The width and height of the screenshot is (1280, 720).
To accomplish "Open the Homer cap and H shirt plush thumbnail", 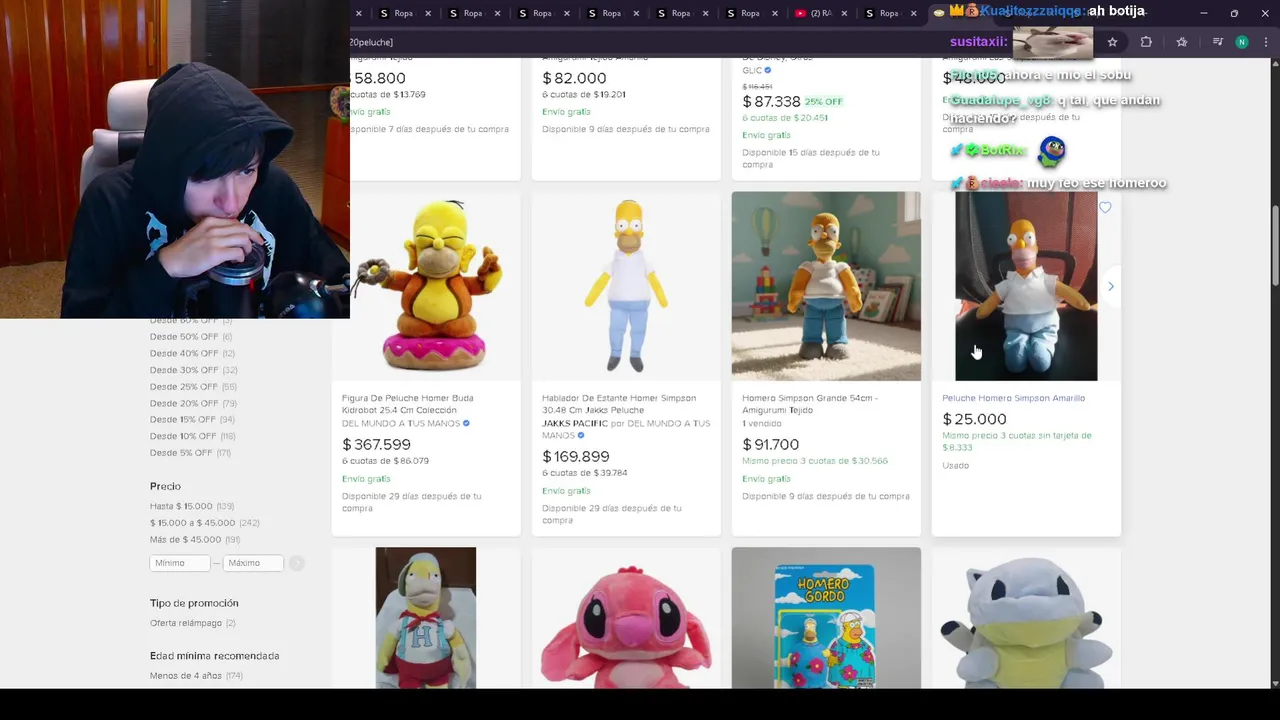I will pyautogui.click(x=426, y=618).
